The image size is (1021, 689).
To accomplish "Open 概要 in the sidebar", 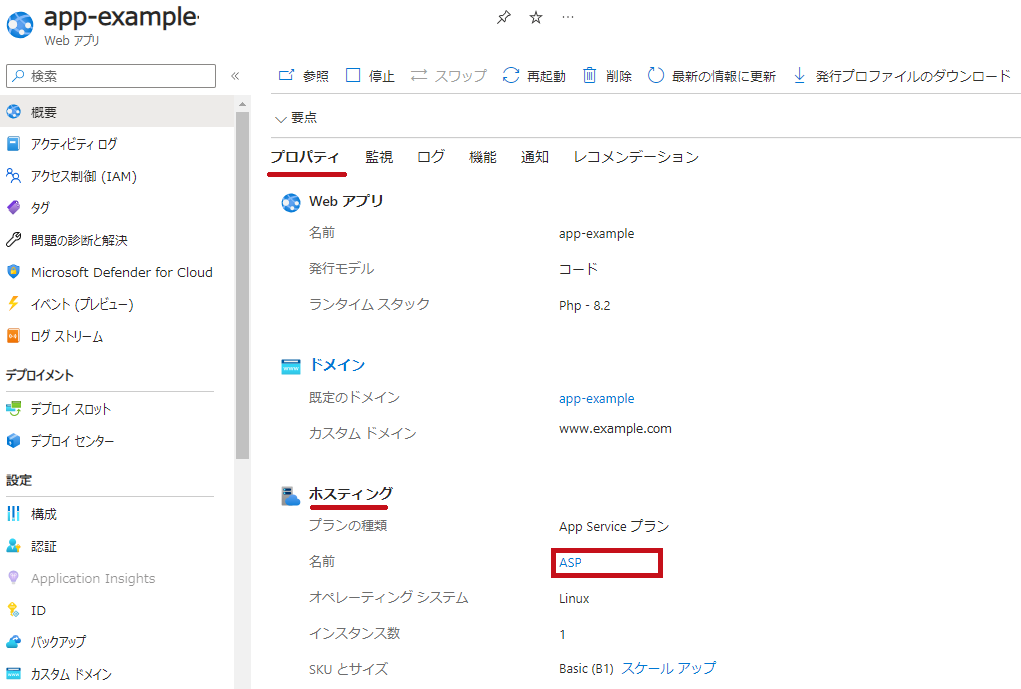I will click(x=117, y=112).
